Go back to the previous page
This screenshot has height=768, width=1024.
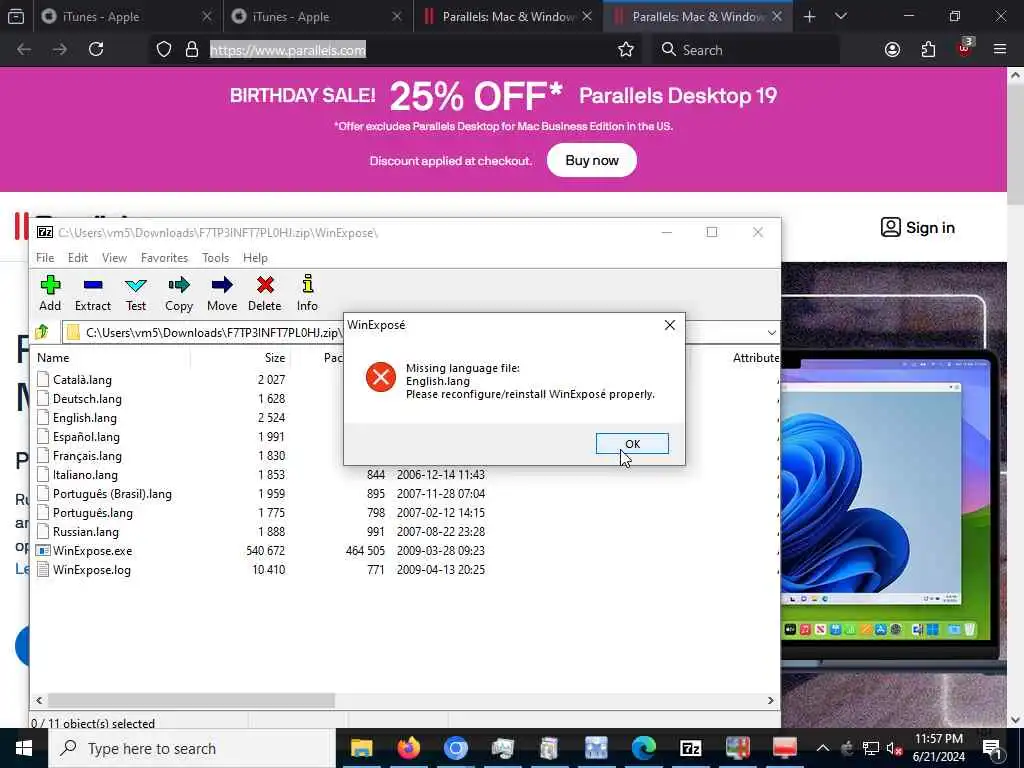click(24, 49)
